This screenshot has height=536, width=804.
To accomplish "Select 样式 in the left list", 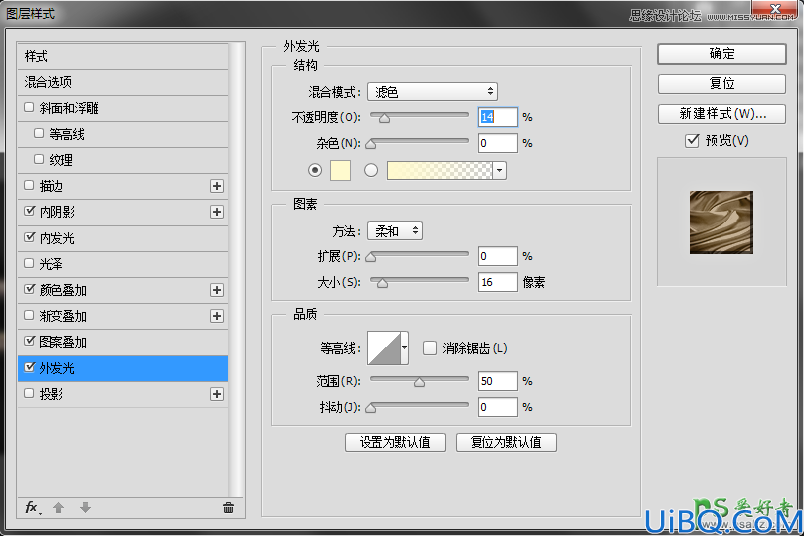I will [123, 56].
